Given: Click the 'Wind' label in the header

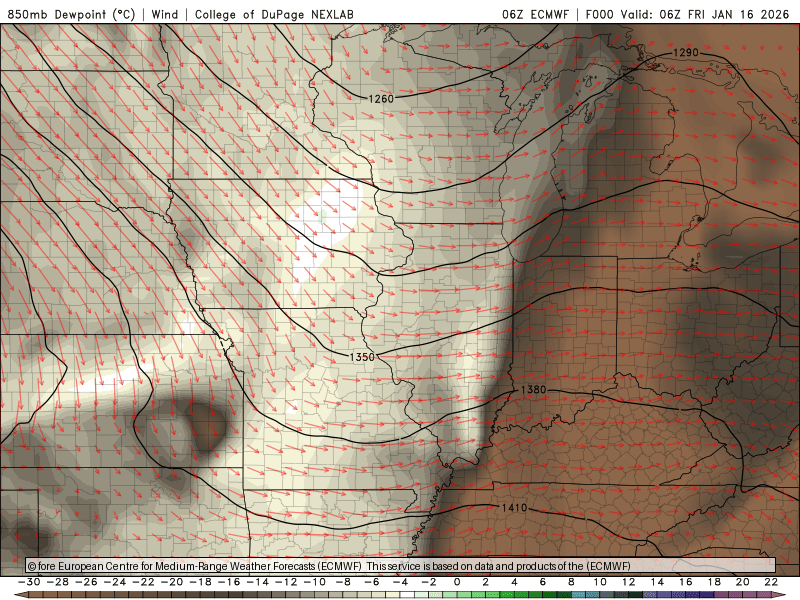Looking at the screenshot, I should click(x=165, y=14).
